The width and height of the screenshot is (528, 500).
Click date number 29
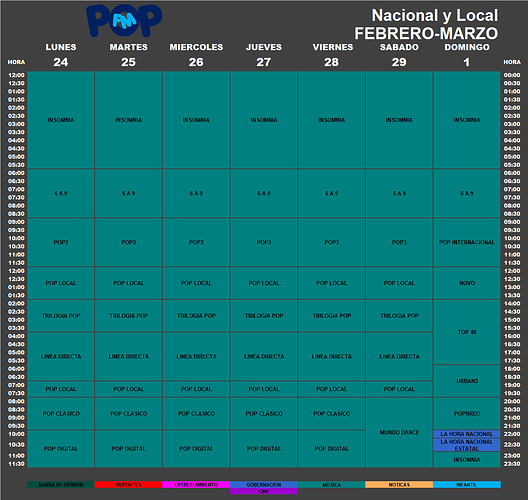pos(399,62)
